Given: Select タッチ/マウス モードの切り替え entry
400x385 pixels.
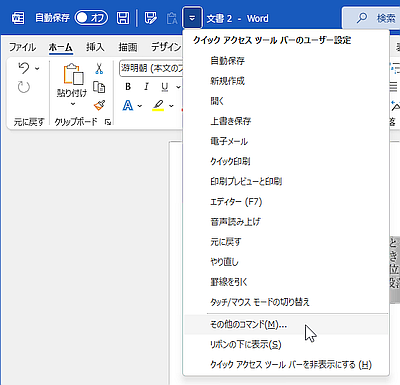Looking at the screenshot, I should (286, 302).
